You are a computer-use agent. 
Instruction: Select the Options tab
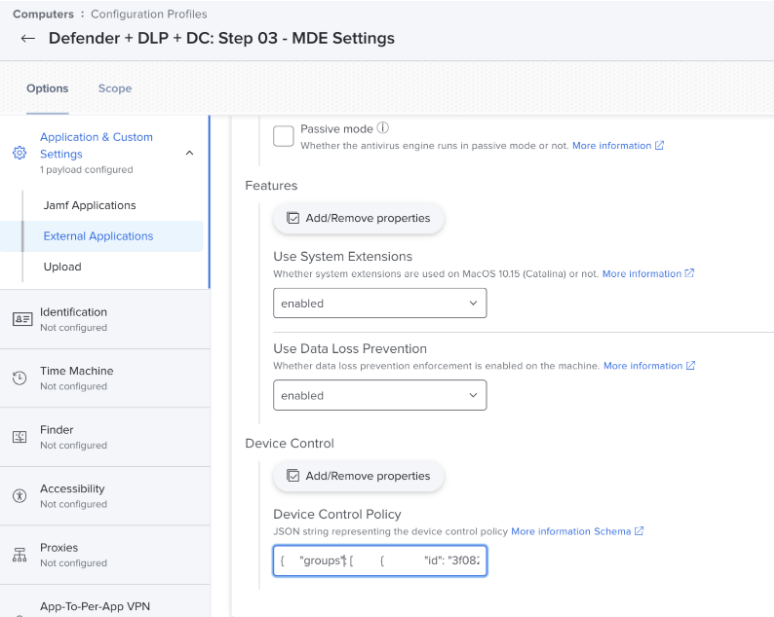click(x=47, y=89)
